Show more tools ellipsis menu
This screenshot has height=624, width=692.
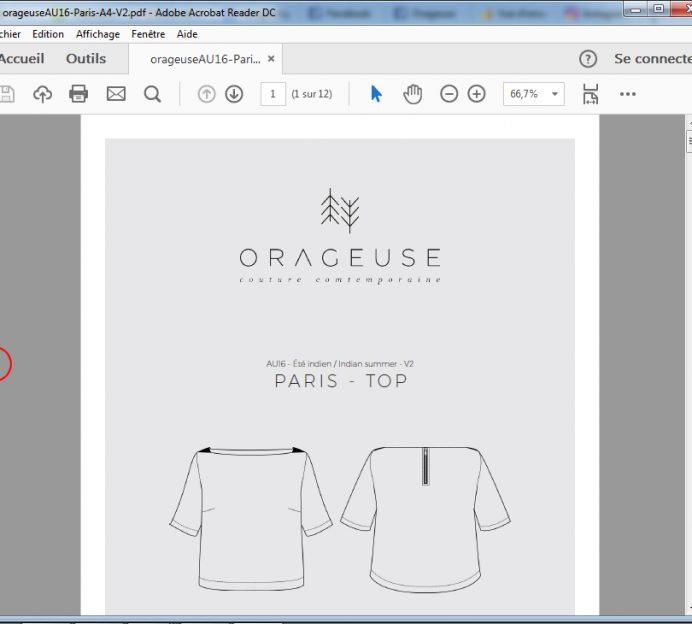(628, 94)
